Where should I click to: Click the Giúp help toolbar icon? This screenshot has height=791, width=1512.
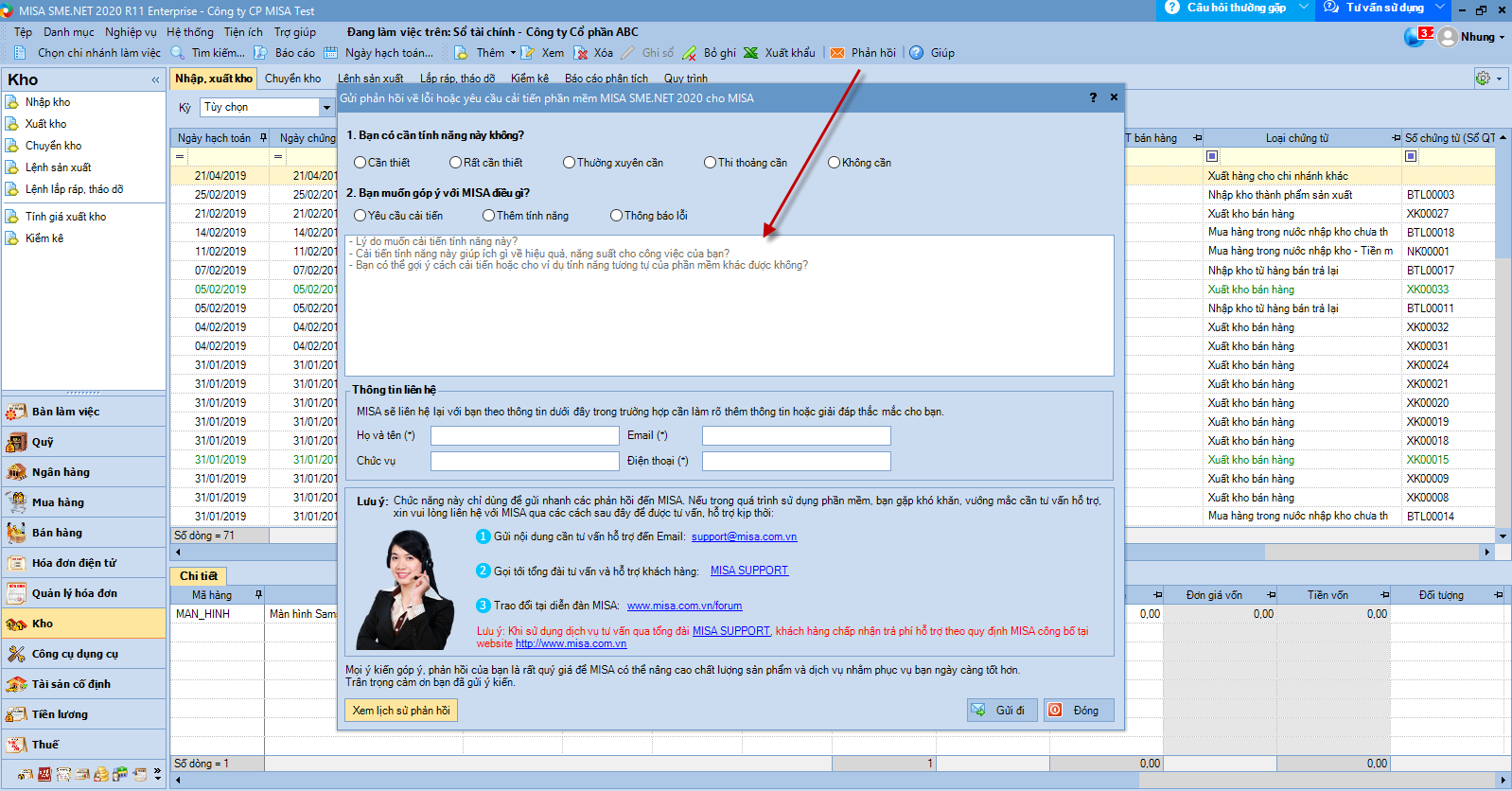917,53
